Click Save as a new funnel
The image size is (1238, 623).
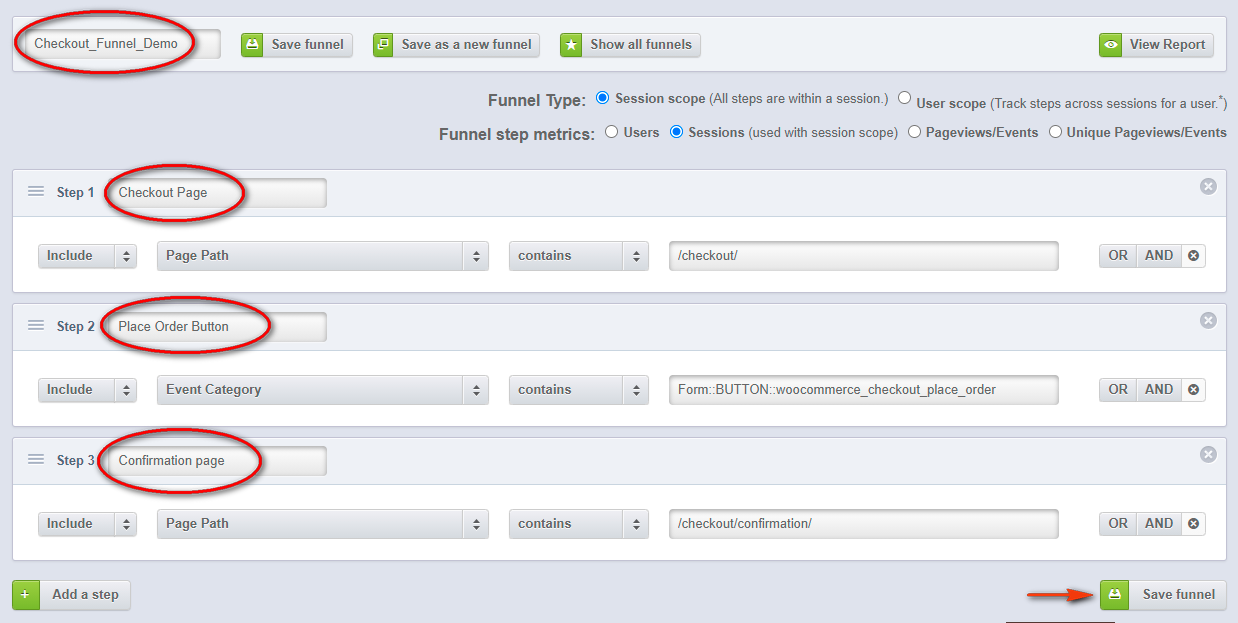point(456,45)
